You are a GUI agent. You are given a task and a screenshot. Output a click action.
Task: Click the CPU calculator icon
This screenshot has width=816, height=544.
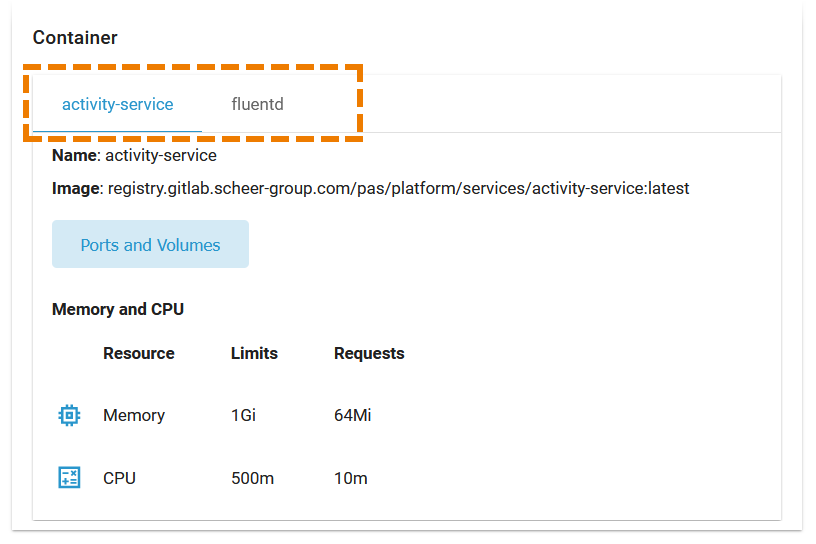[68, 478]
